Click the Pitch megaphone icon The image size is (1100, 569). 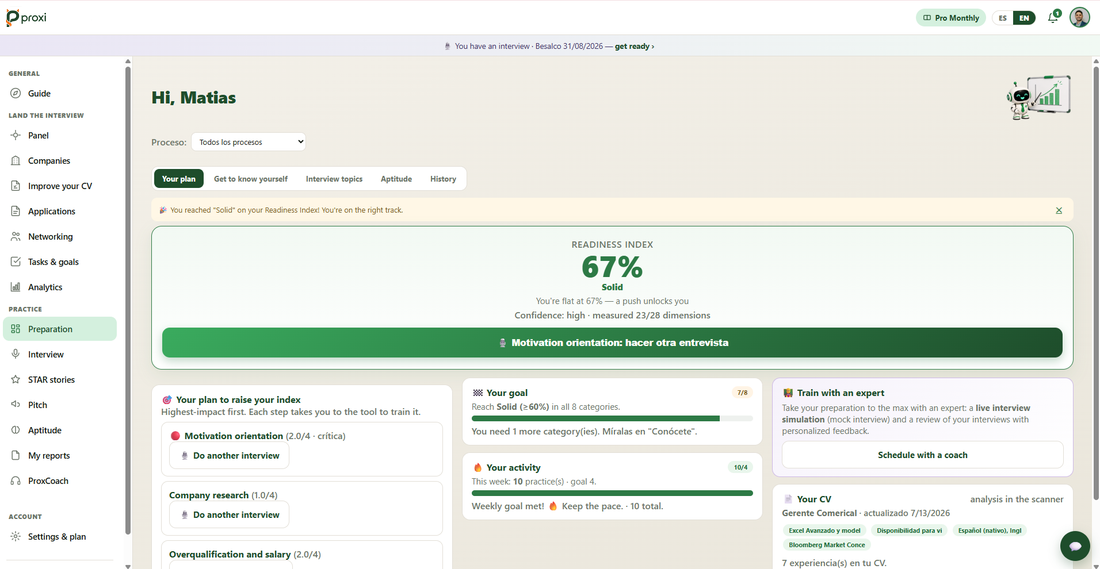coord(15,405)
